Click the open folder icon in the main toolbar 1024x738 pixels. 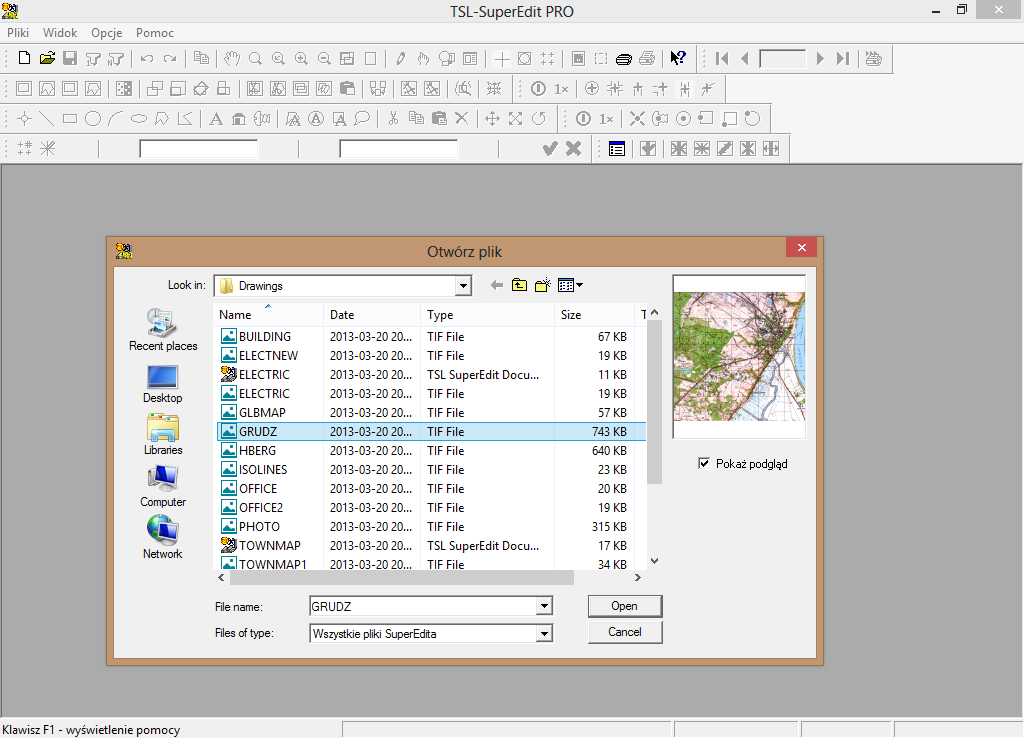tap(47, 58)
